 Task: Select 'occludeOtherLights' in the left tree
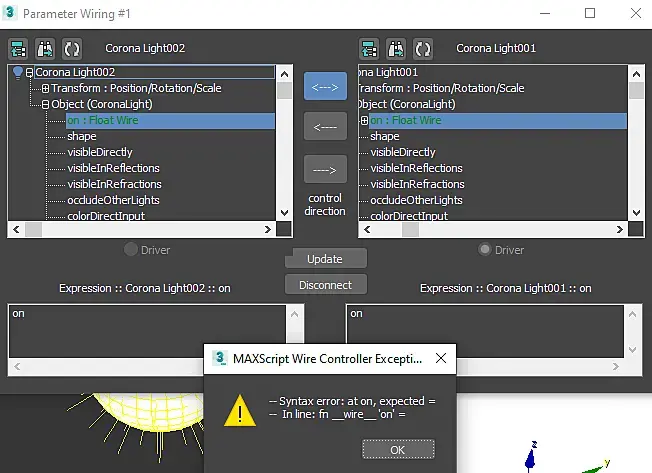pyautogui.click(x=114, y=200)
